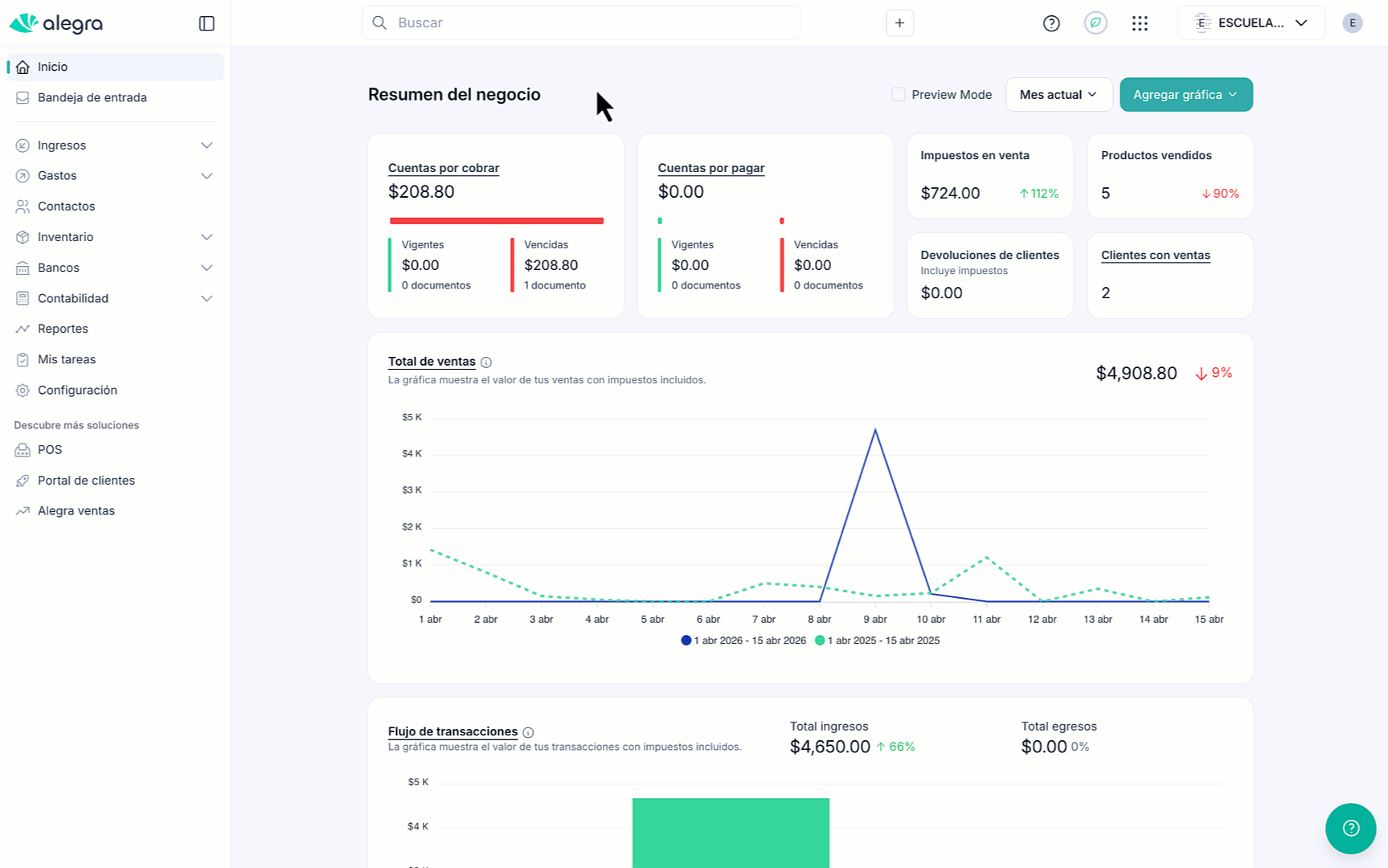Viewport: 1388px width, 868px height.
Task: Open Reportes in the sidebar
Action: tap(63, 329)
